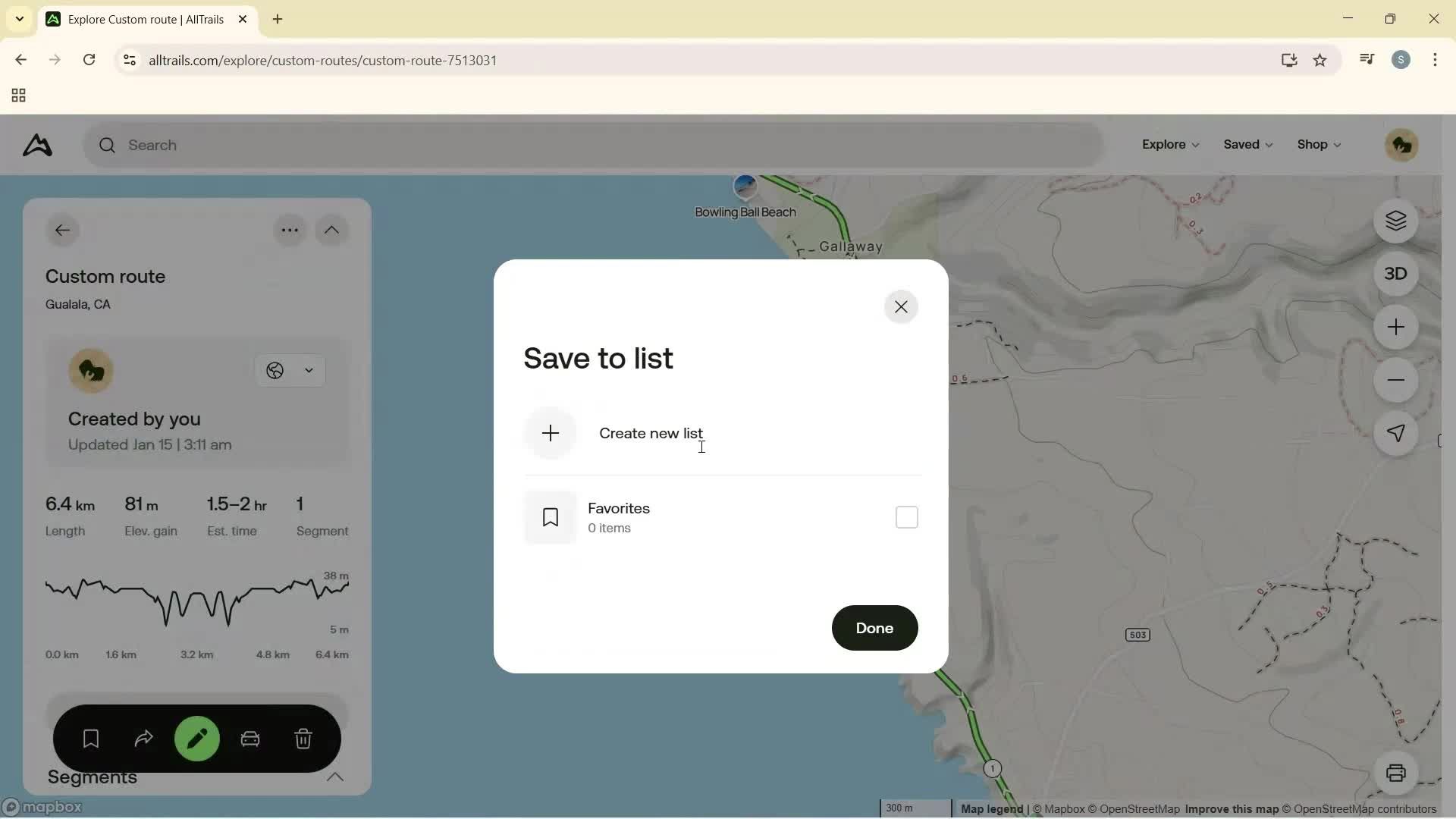Create a new list
This screenshot has width=1456, height=819.
650,433
